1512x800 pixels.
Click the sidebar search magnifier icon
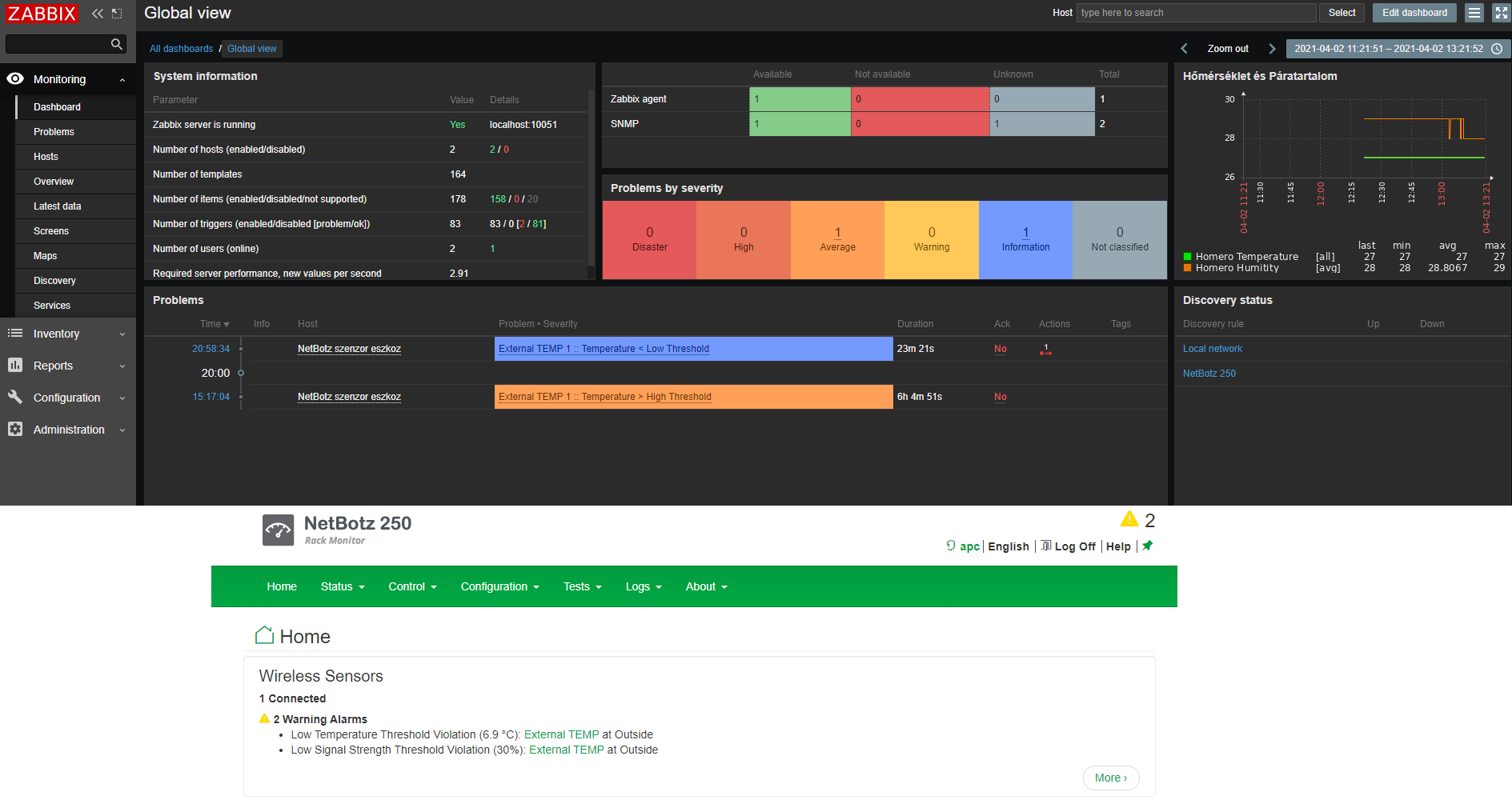[x=117, y=44]
